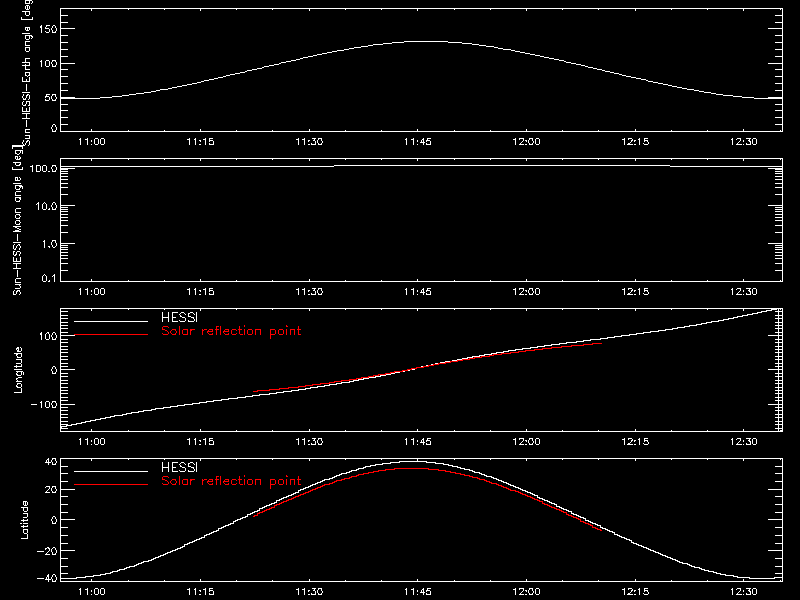
Task: Click 12:00 time label under Moon angle plot
Action: tap(527, 291)
